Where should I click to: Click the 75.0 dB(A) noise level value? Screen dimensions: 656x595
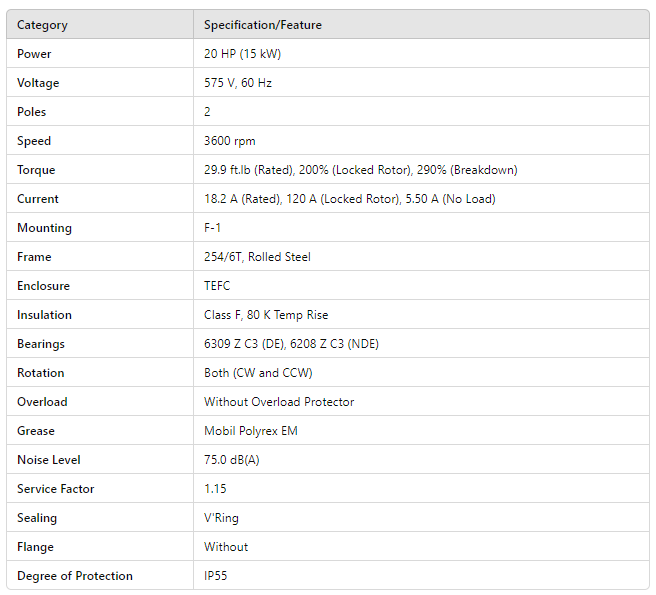pos(232,460)
